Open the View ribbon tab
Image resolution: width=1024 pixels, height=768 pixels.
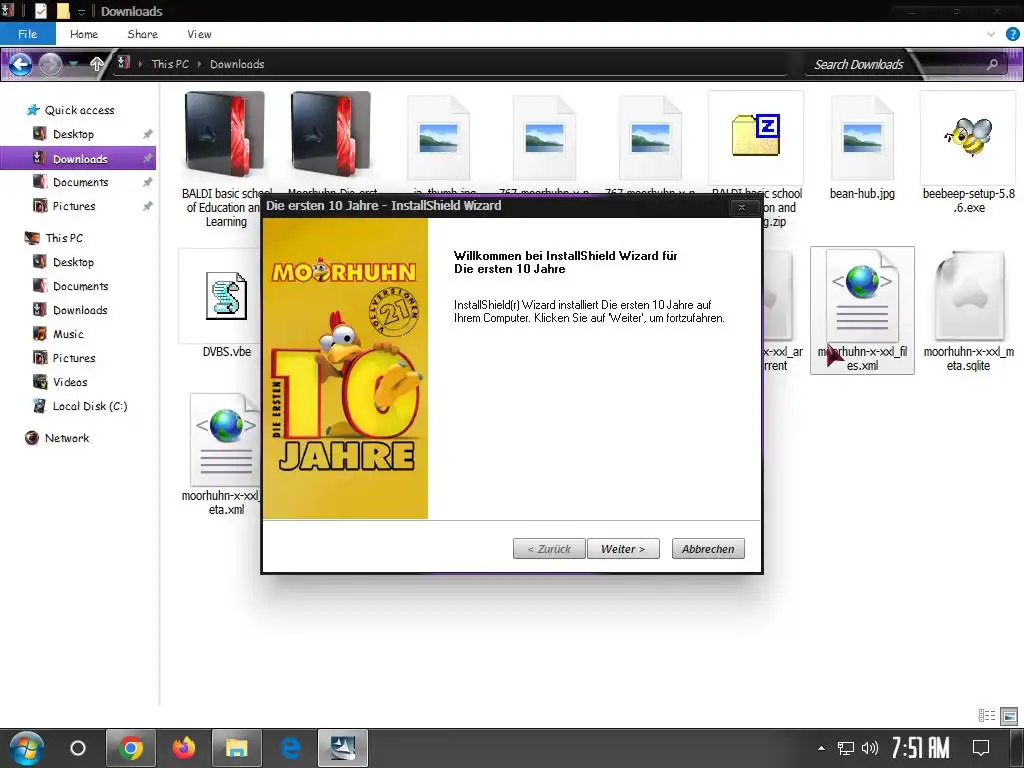pos(199,34)
